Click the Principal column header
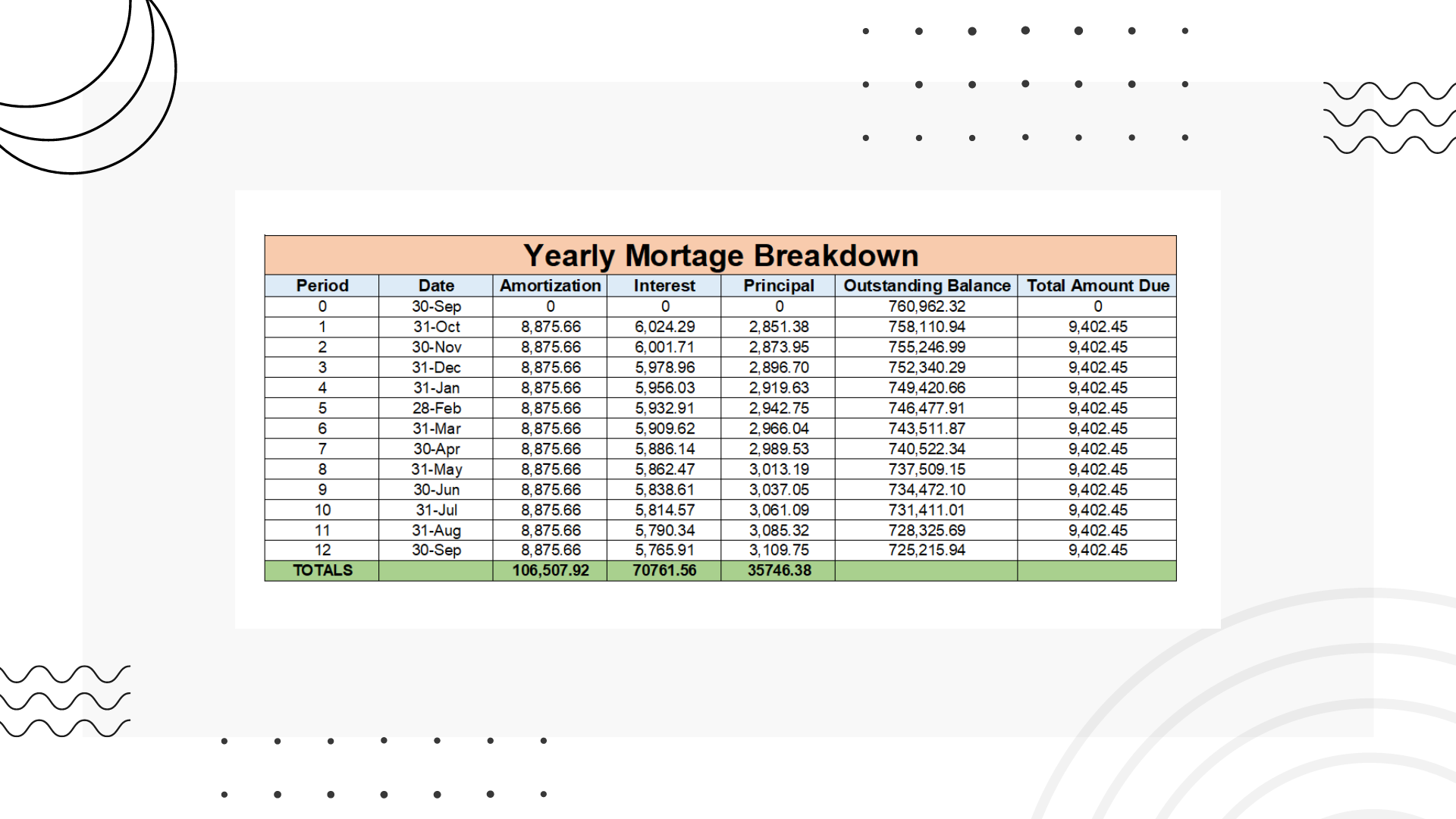The height and width of the screenshot is (819, 1456). pyautogui.click(x=779, y=286)
